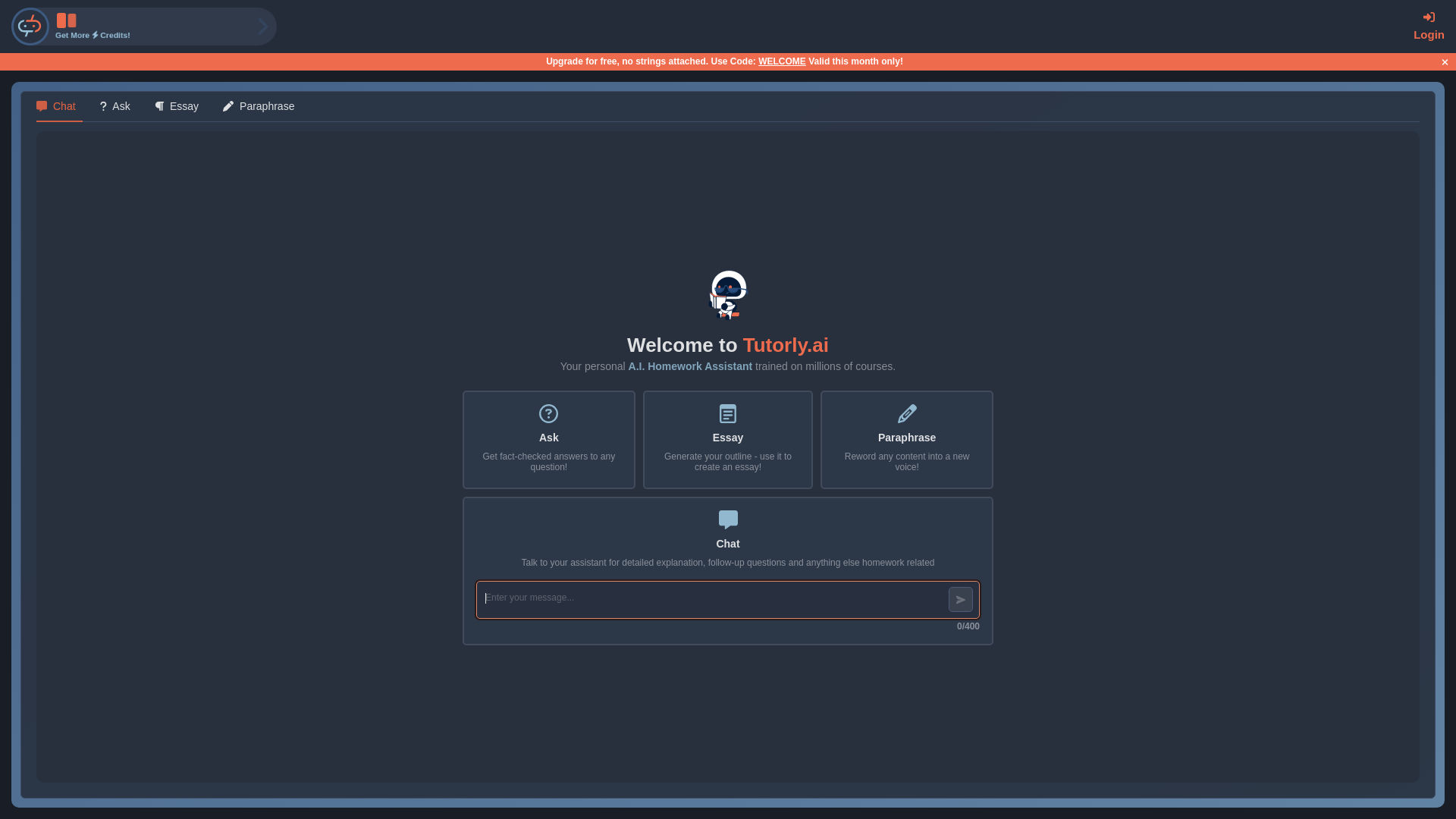This screenshot has width=1456, height=819.
Task: Dismiss the upgrade promo banner
Action: coord(1445,62)
